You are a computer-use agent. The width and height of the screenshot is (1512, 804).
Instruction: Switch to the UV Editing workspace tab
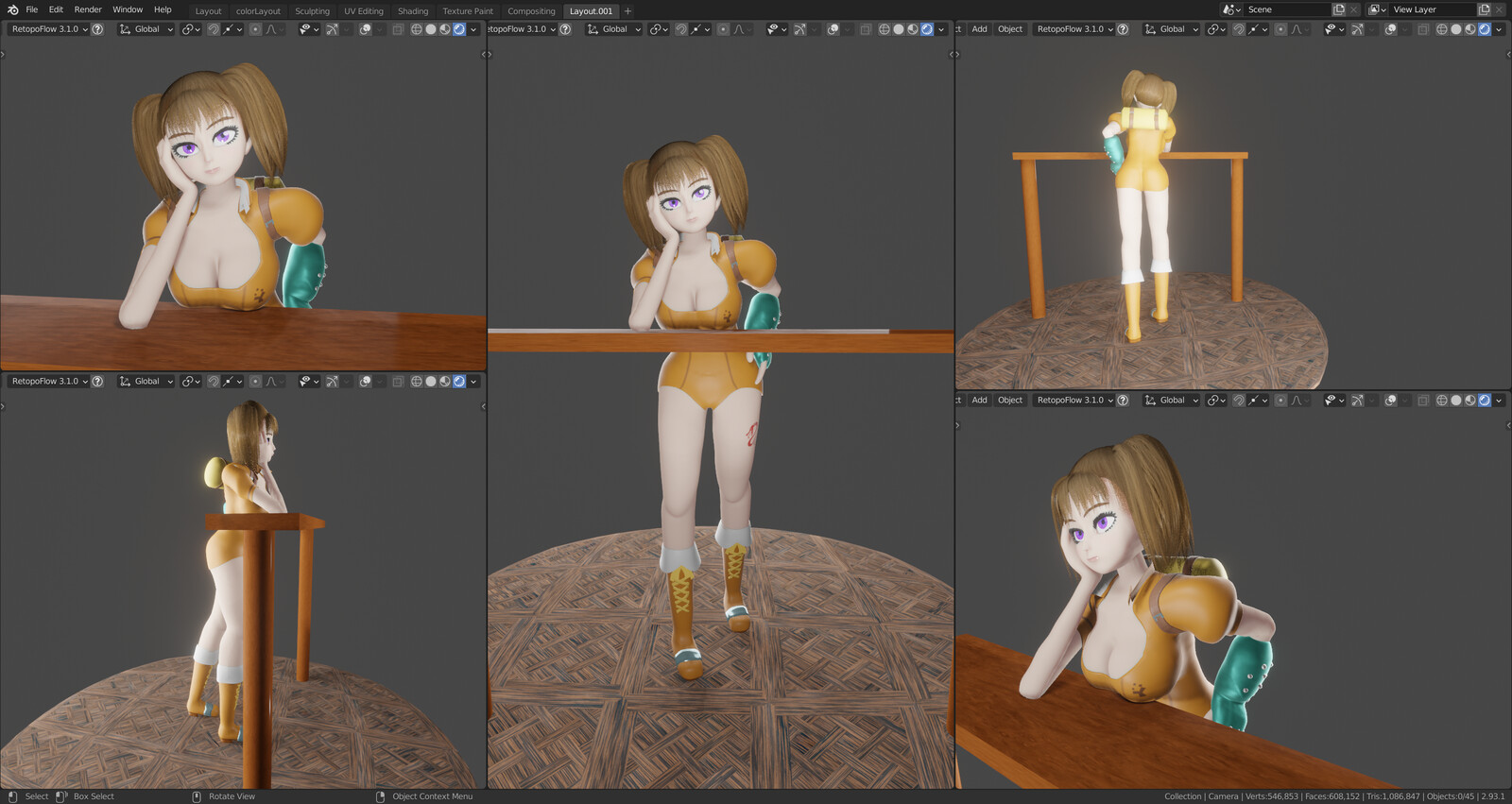(x=364, y=11)
